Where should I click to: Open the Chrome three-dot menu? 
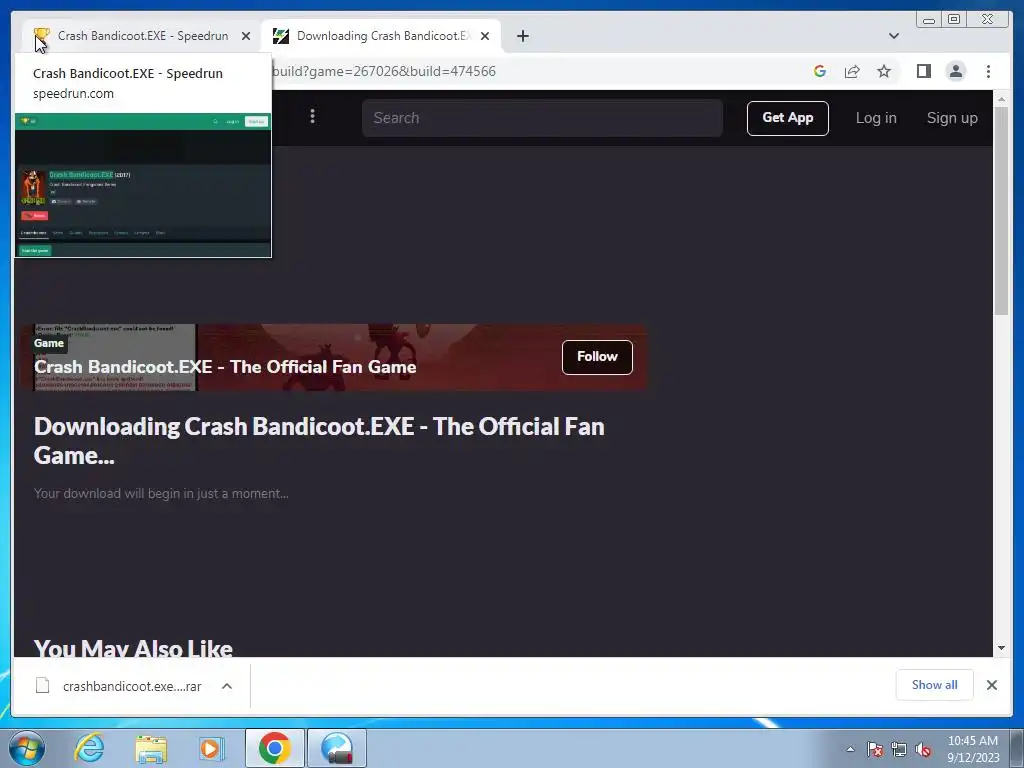989,71
